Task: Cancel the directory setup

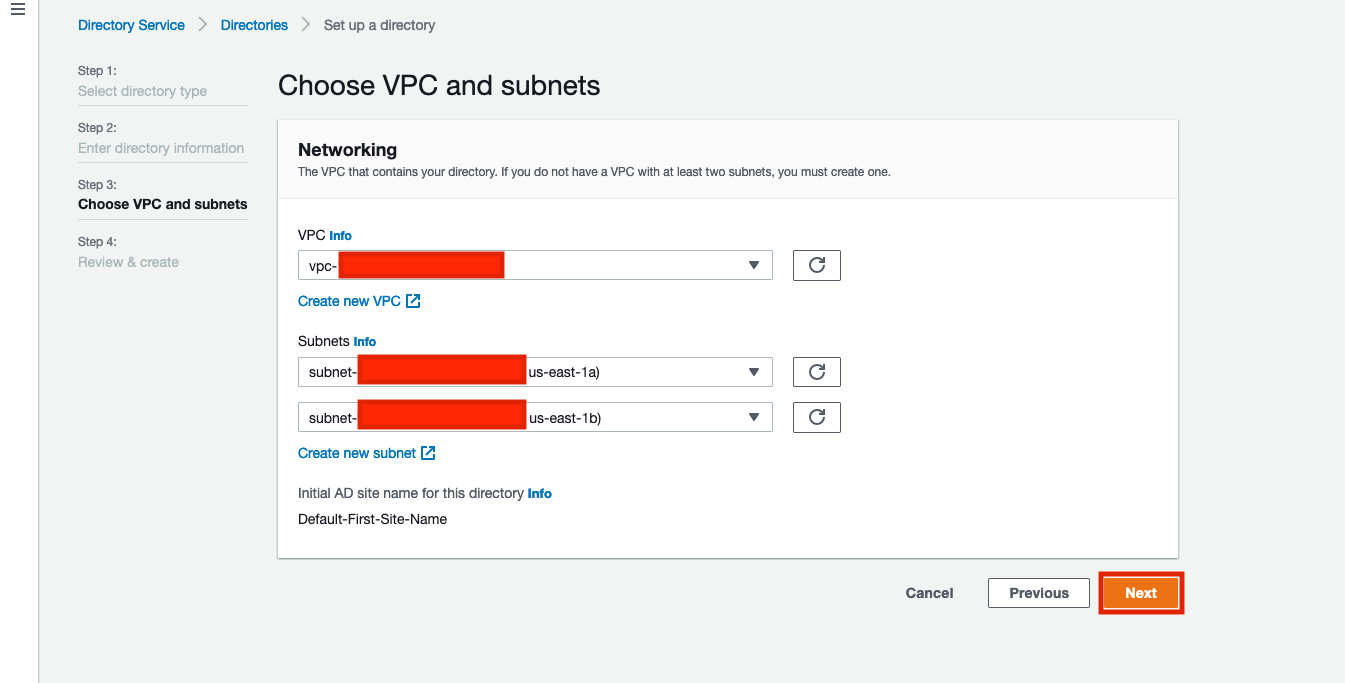Action: tap(929, 593)
